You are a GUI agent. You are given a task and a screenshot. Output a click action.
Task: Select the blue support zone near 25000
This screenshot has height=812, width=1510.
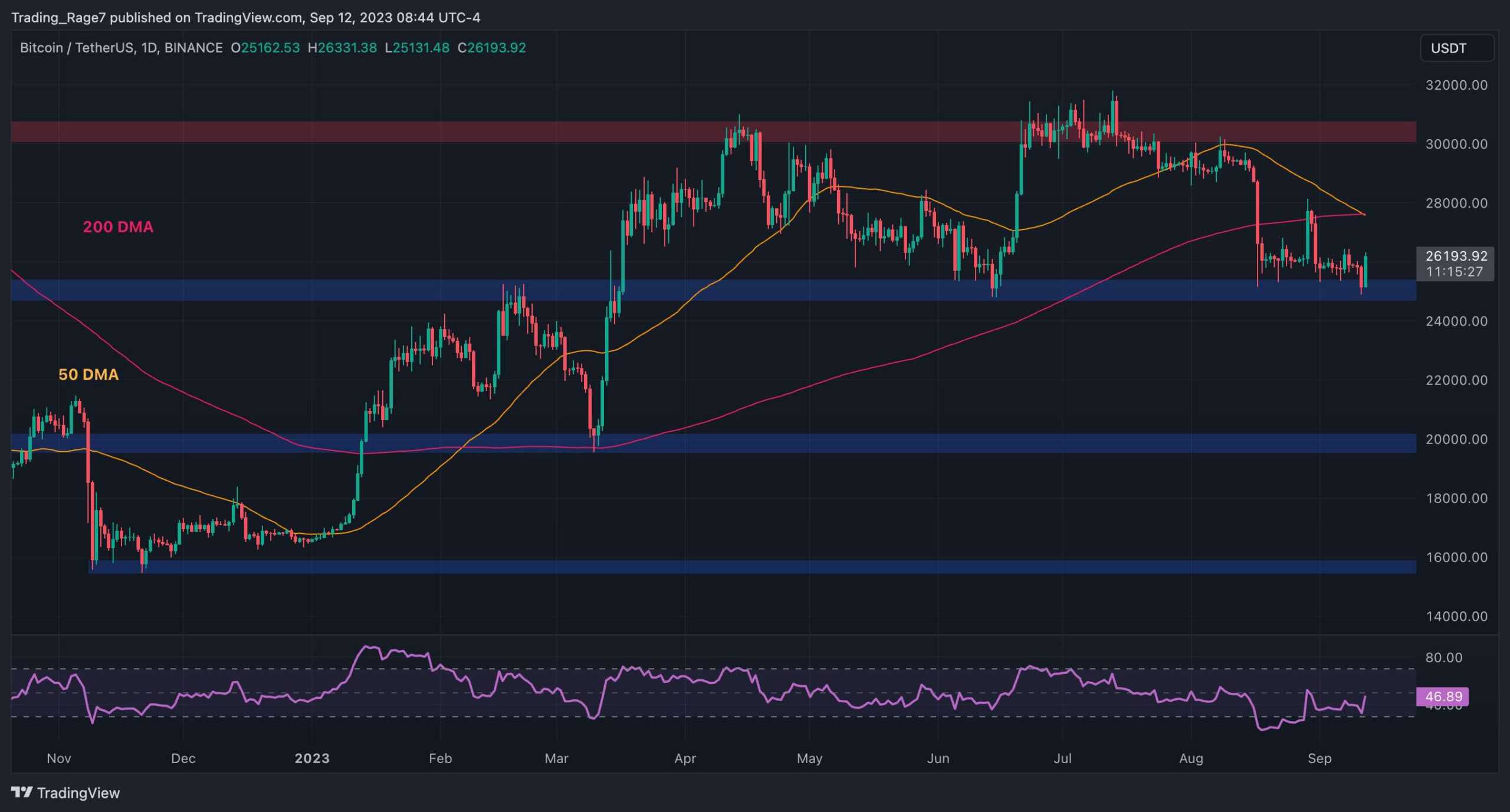pyautogui.click(x=714, y=290)
